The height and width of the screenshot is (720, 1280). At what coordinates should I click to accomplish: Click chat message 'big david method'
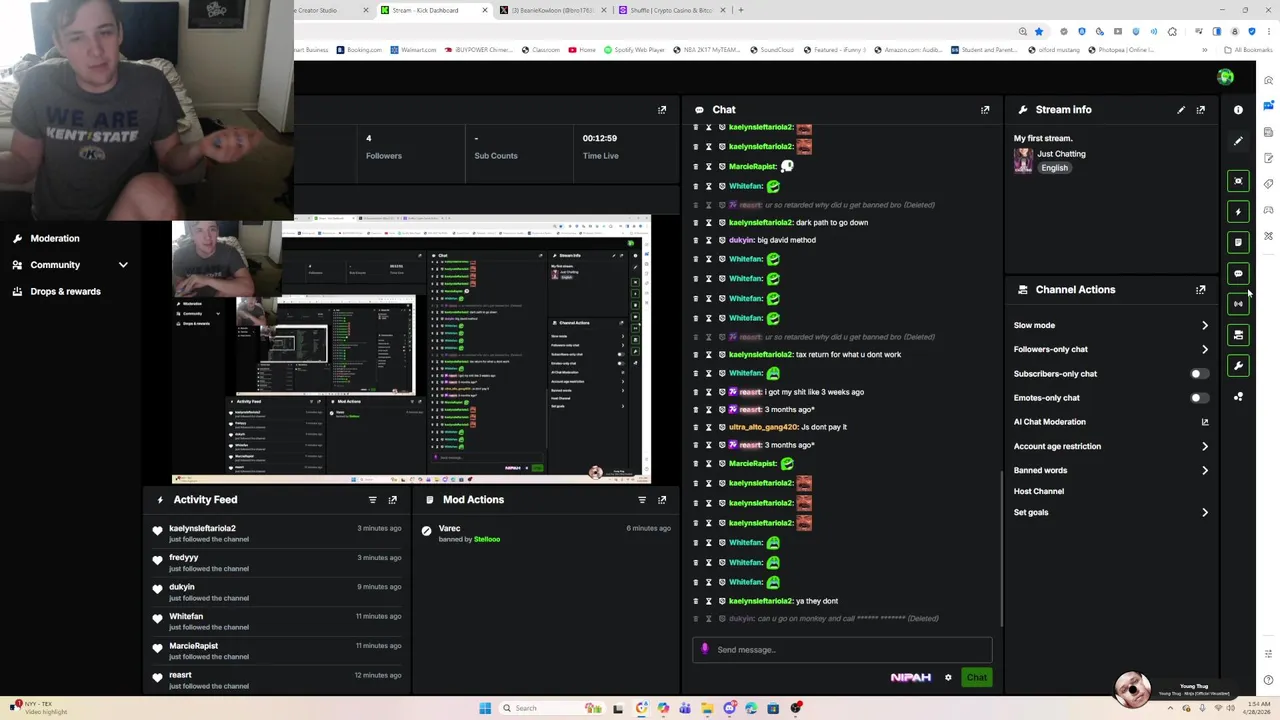click(786, 240)
